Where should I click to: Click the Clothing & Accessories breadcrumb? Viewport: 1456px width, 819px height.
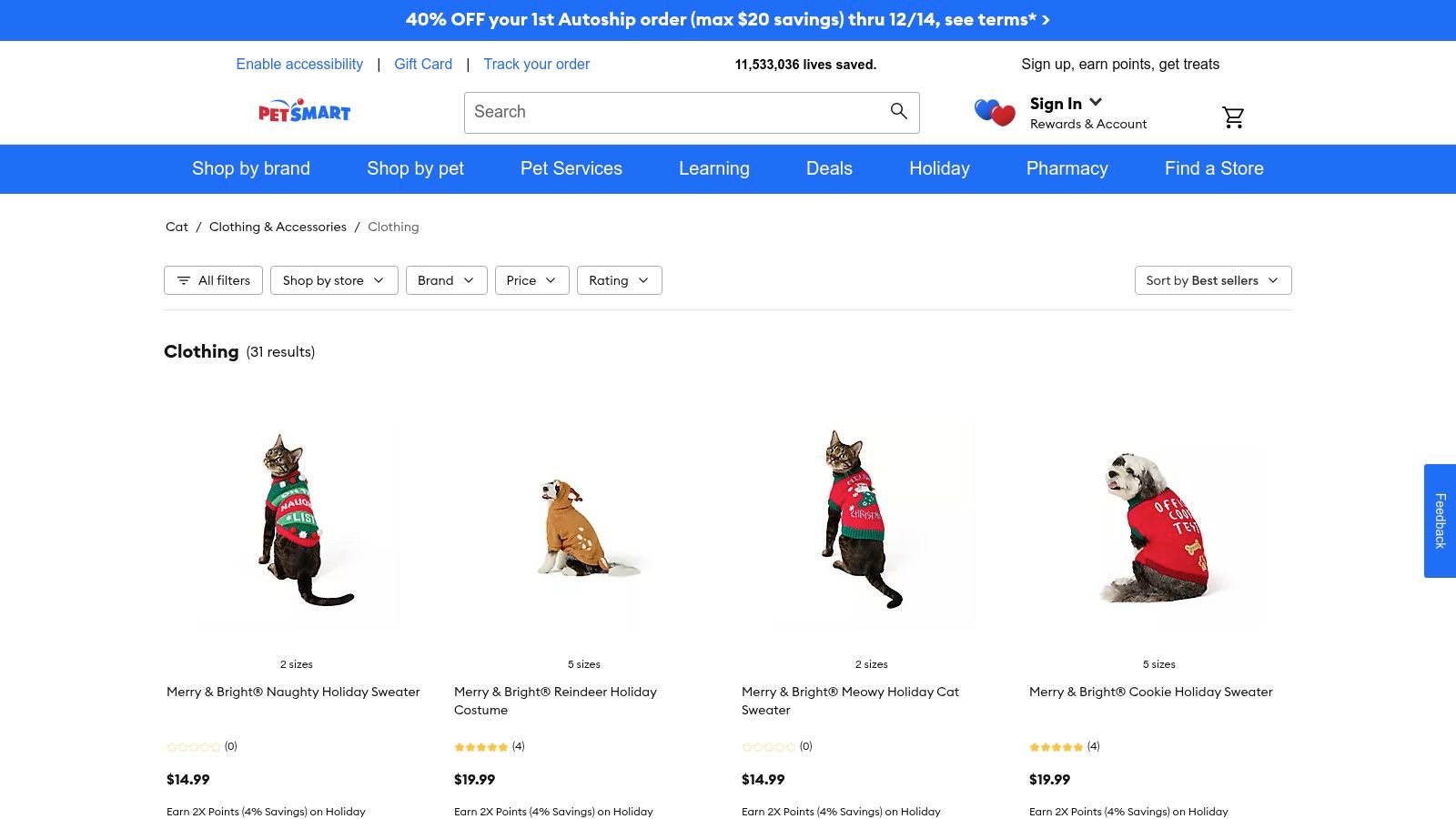click(x=278, y=227)
